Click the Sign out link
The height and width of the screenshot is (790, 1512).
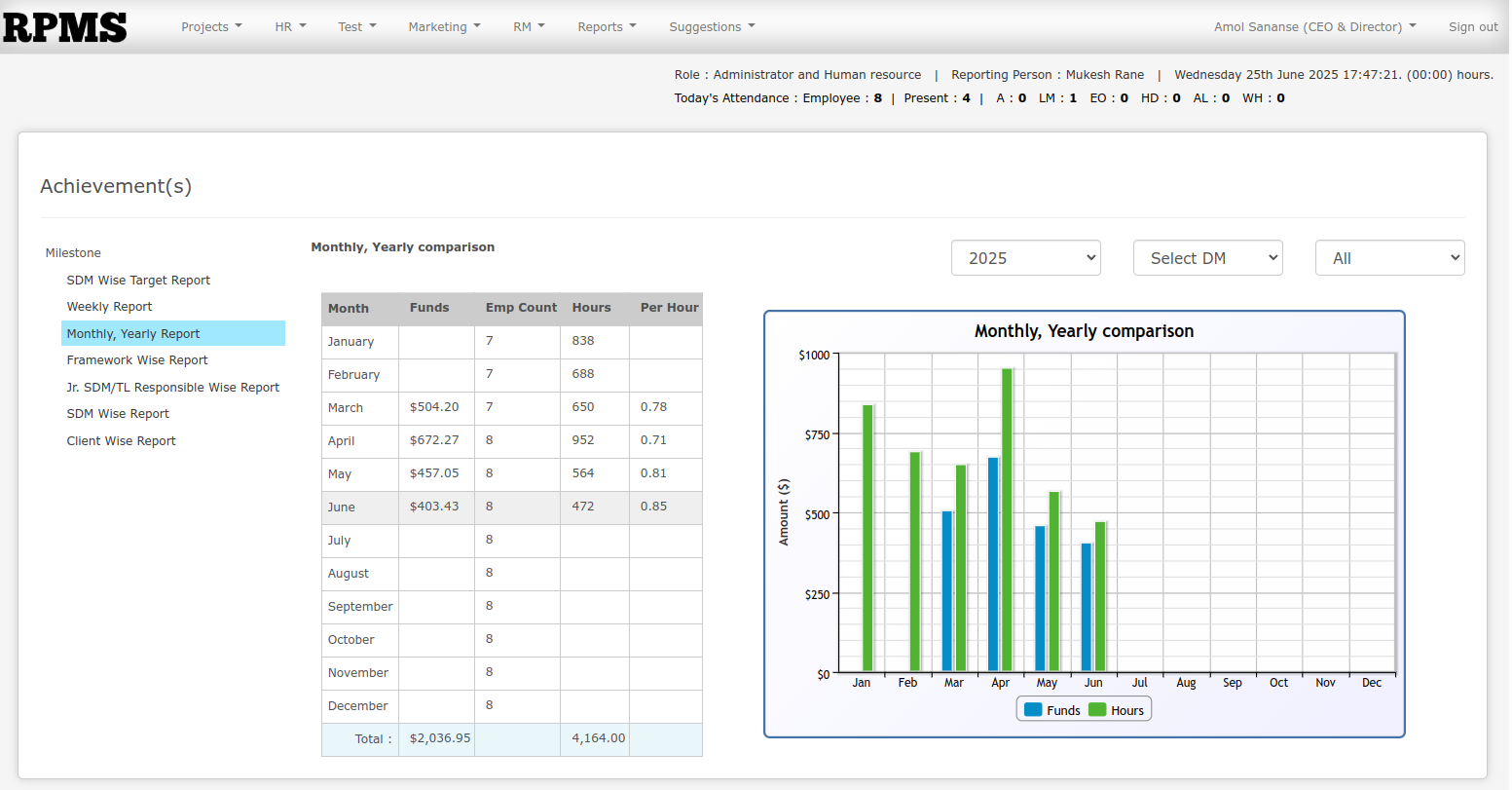pyautogui.click(x=1473, y=27)
